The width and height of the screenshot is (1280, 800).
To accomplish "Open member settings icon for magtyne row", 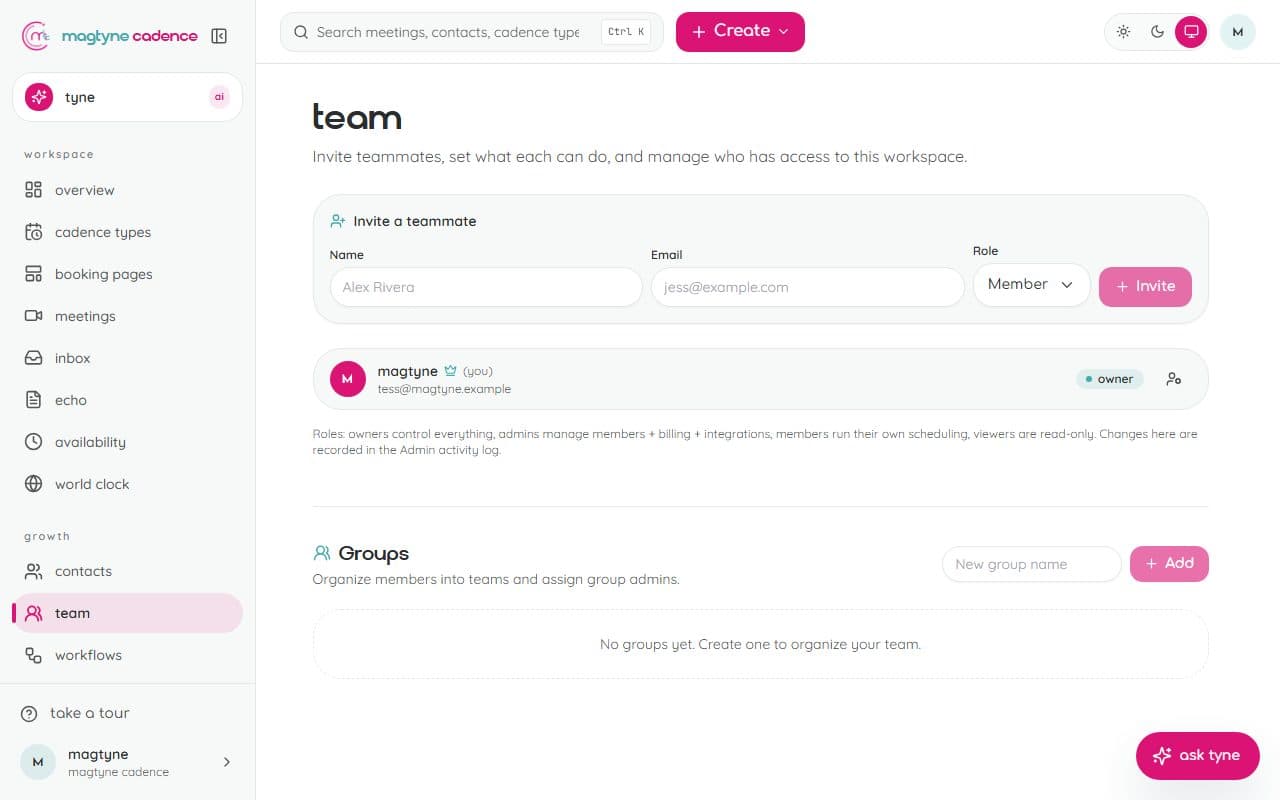I will pos(1174,379).
